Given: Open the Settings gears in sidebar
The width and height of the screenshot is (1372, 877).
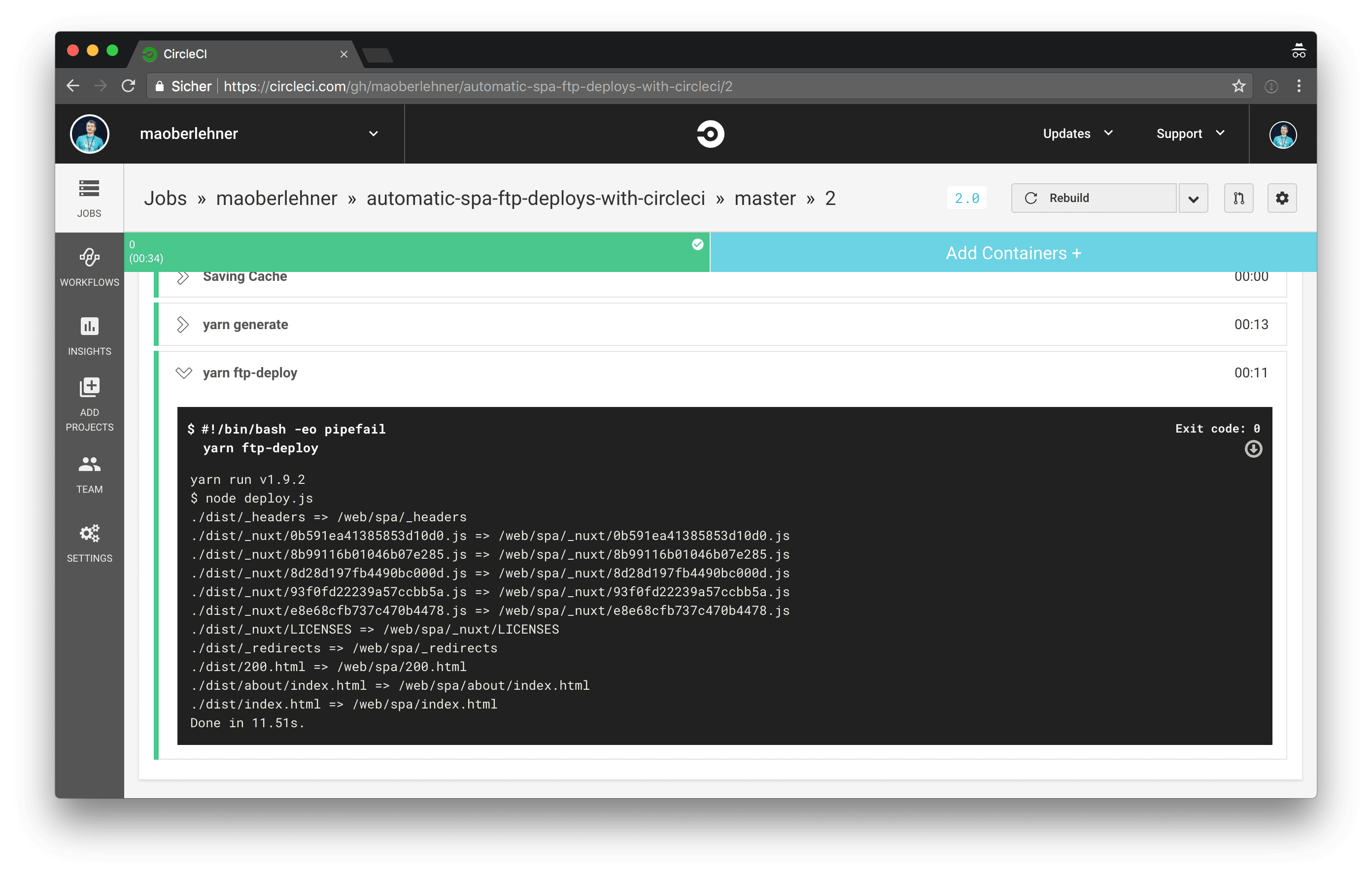Looking at the screenshot, I should point(90,542).
